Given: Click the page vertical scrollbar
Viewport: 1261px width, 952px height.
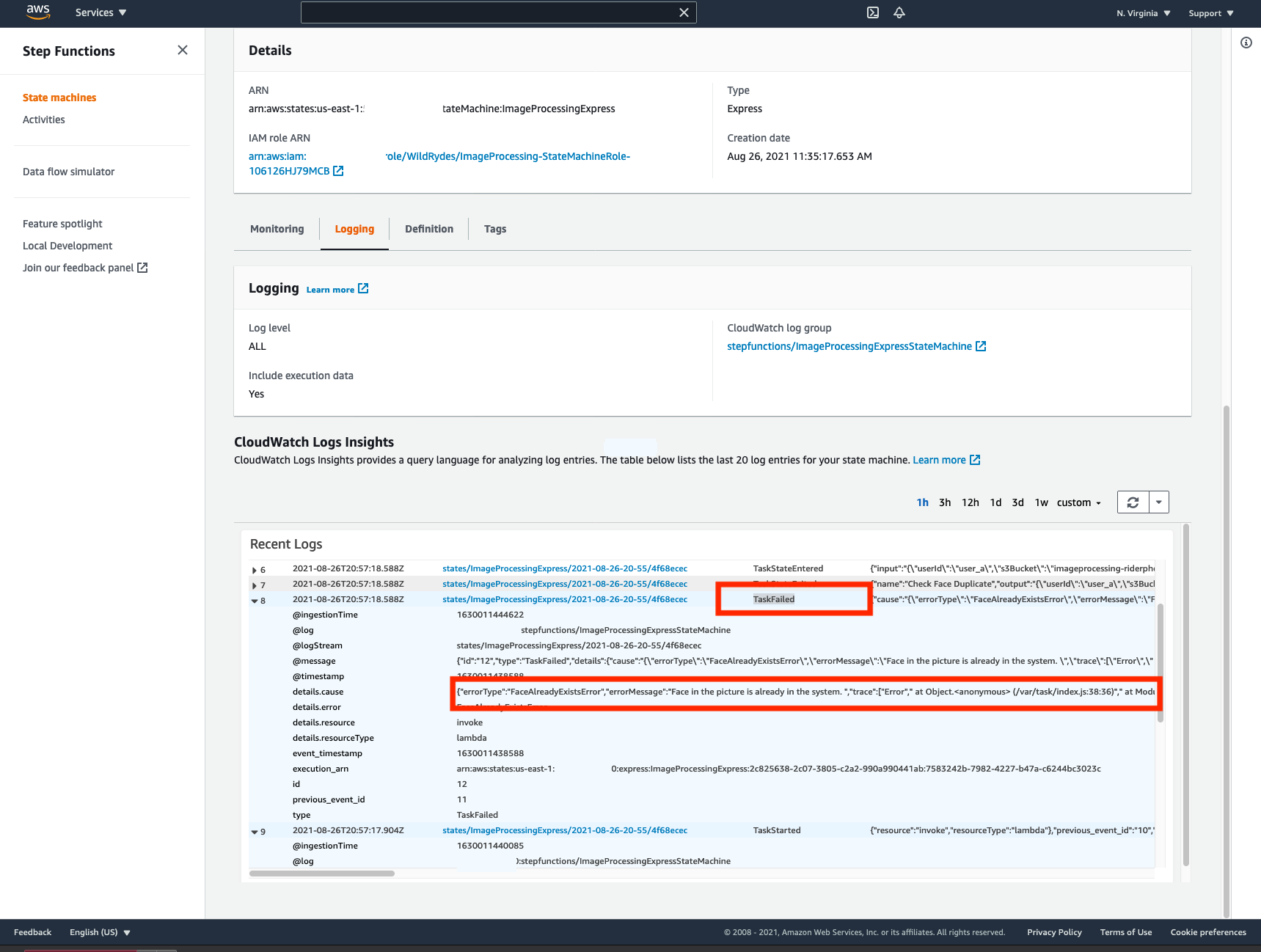Looking at the screenshot, I should [x=1227, y=660].
